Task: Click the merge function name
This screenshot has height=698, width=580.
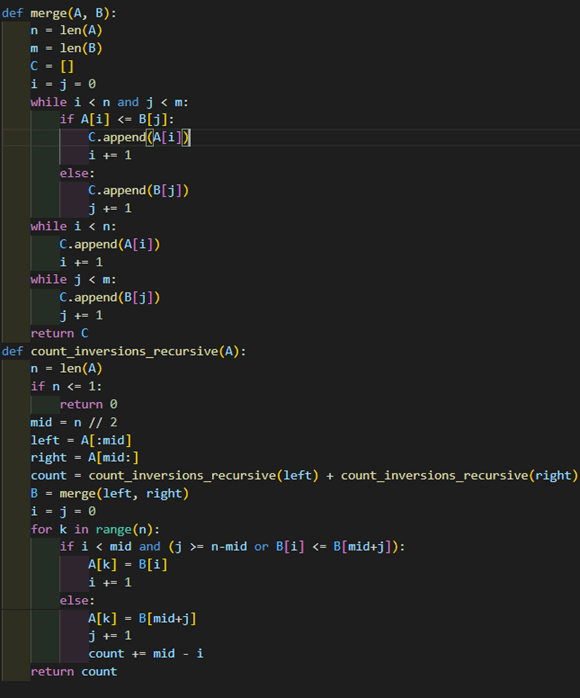Action: point(49,13)
